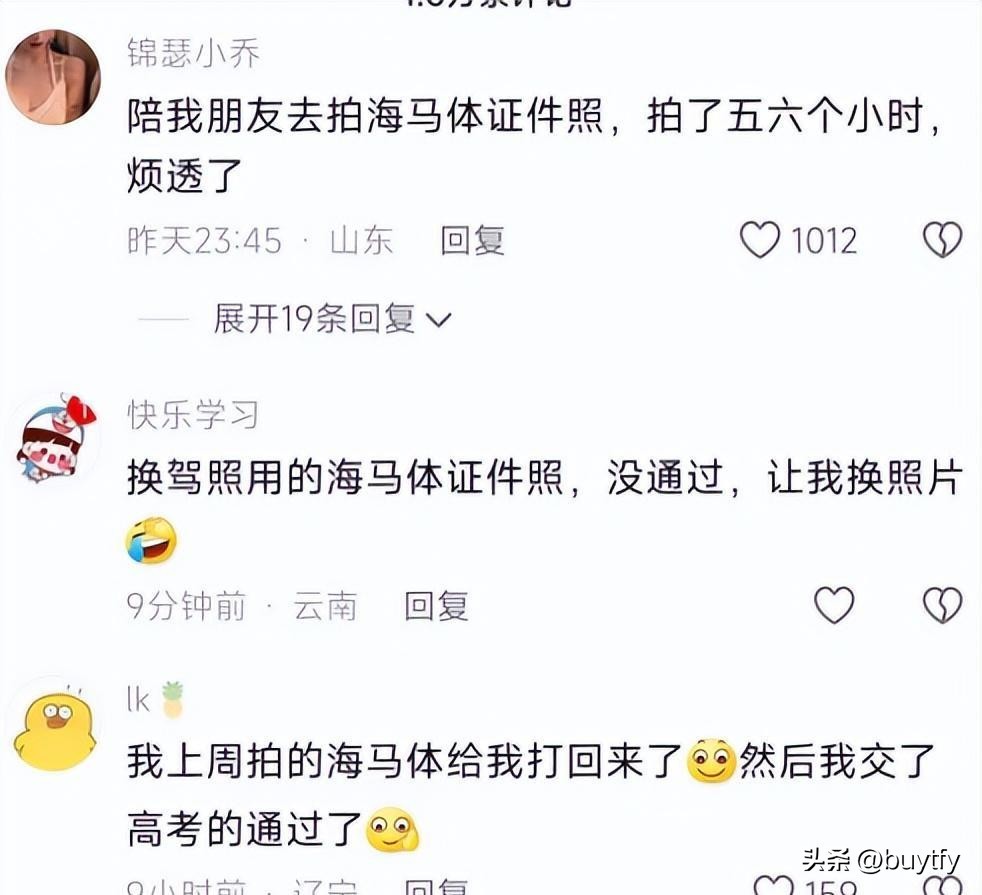This screenshot has height=895, width=982.
Task: Open username 快乐学习
Action: click(x=193, y=414)
